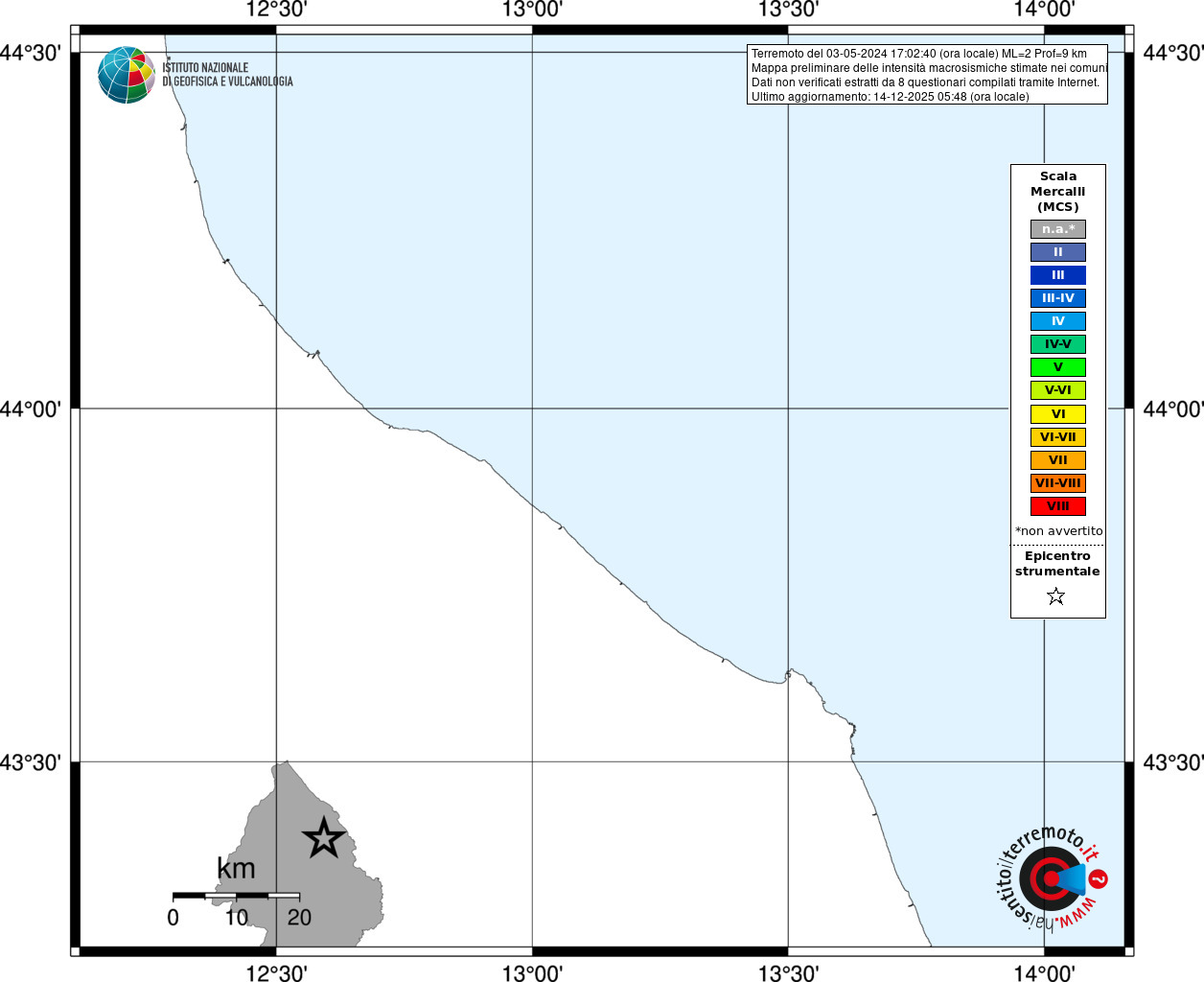Select the III intensity legend swatch
The width and height of the screenshot is (1204, 982).
coord(1058,275)
